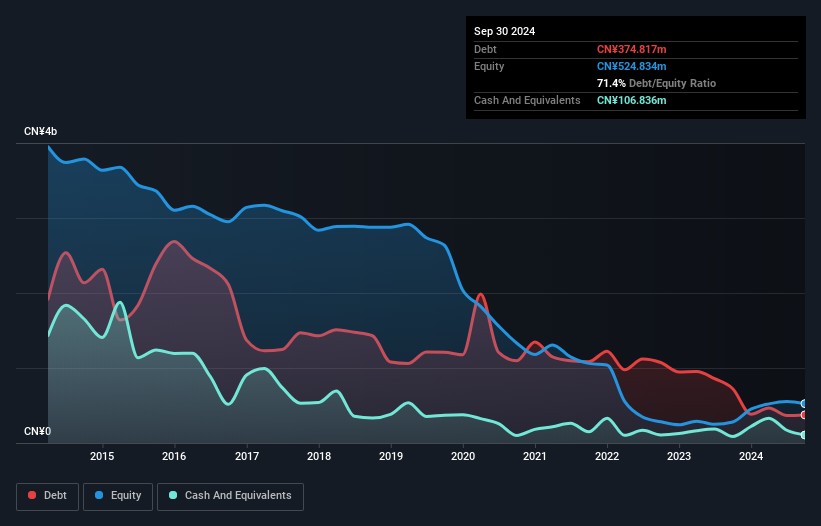Click the CN¥4b y-axis label
The width and height of the screenshot is (821, 526).
coord(40,131)
